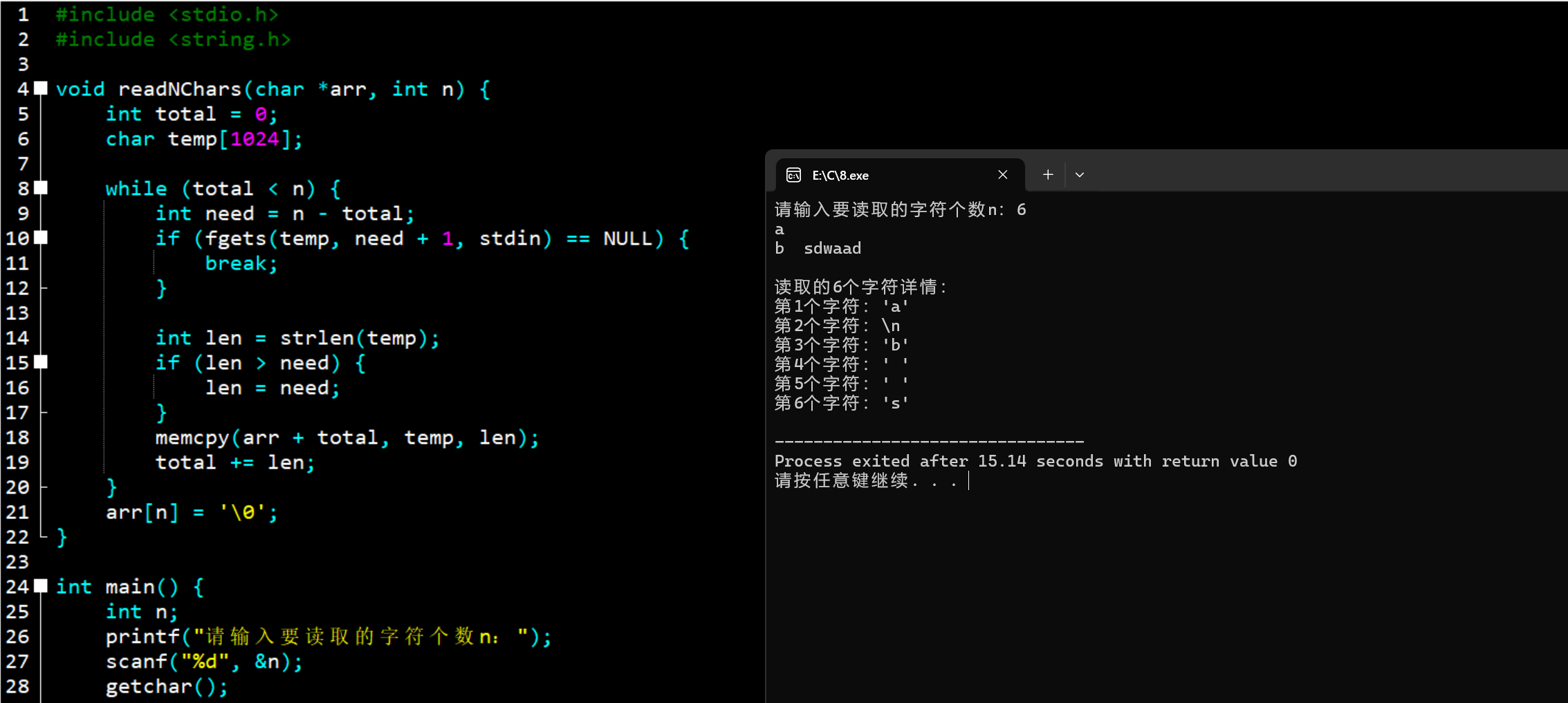The height and width of the screenshot is (703, 1568).
Task: Click the 'int len = strlen(temp);' line
Action: click(x=297, y=338)
